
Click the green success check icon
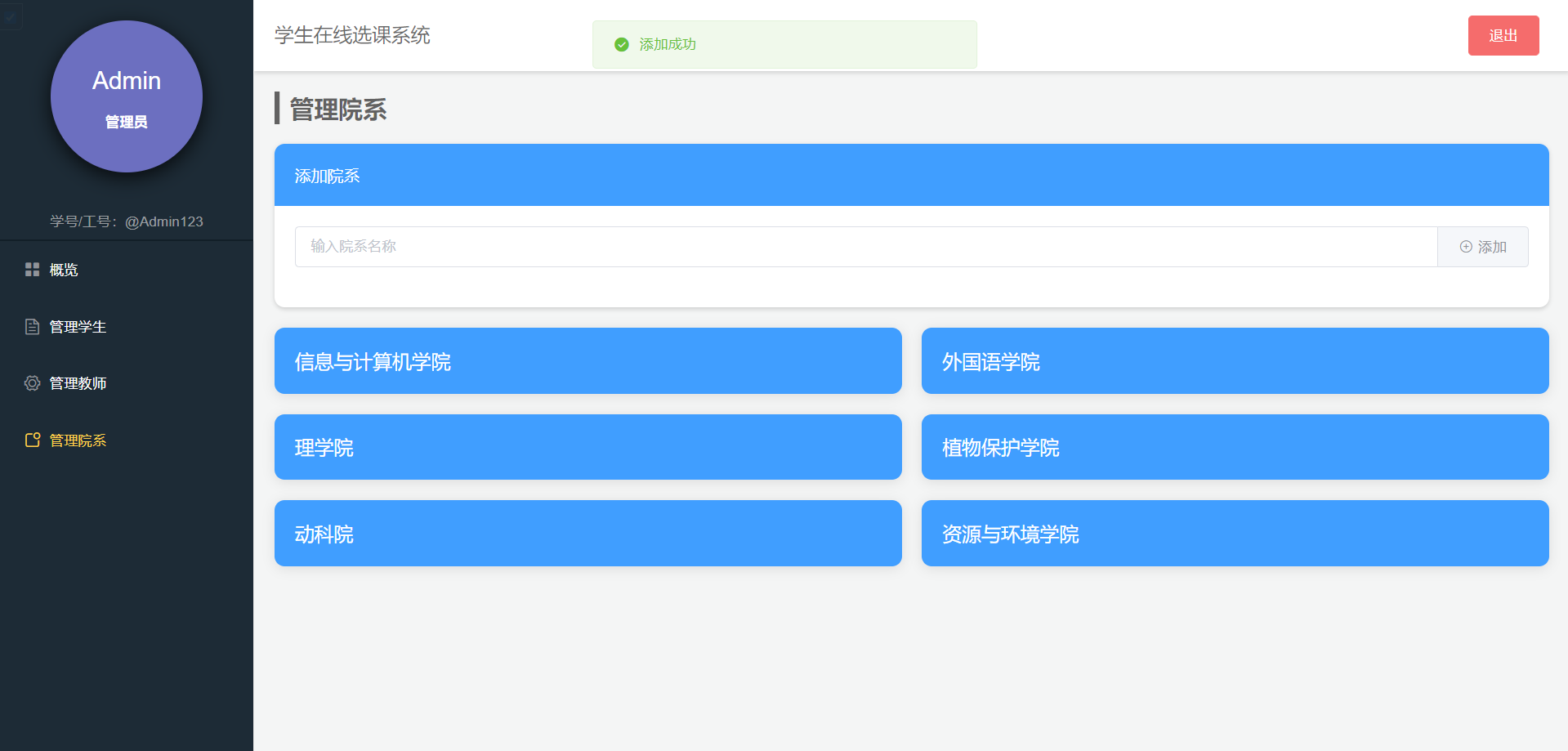pyautogui.click(x=622, y=44)
